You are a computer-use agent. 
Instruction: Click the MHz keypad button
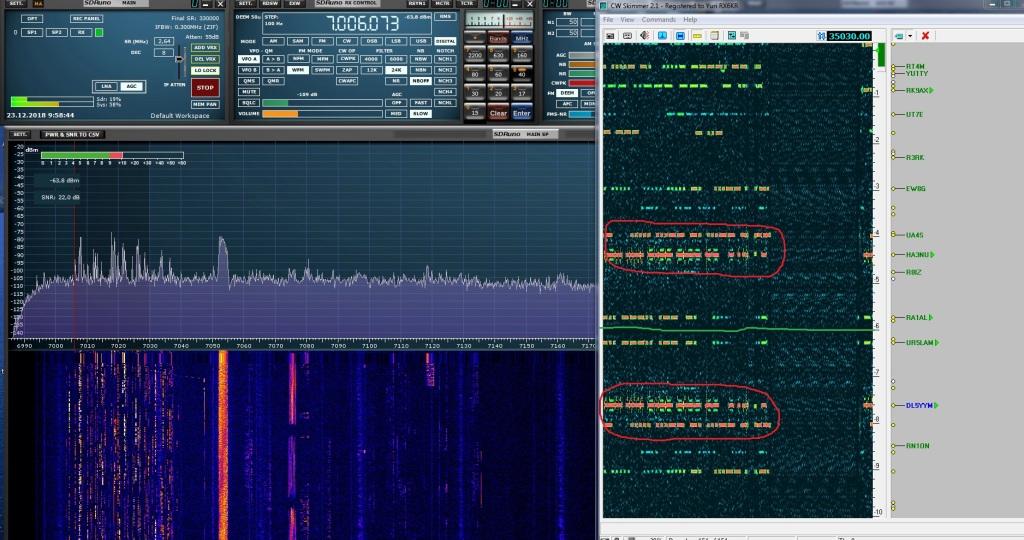point(522,39)
